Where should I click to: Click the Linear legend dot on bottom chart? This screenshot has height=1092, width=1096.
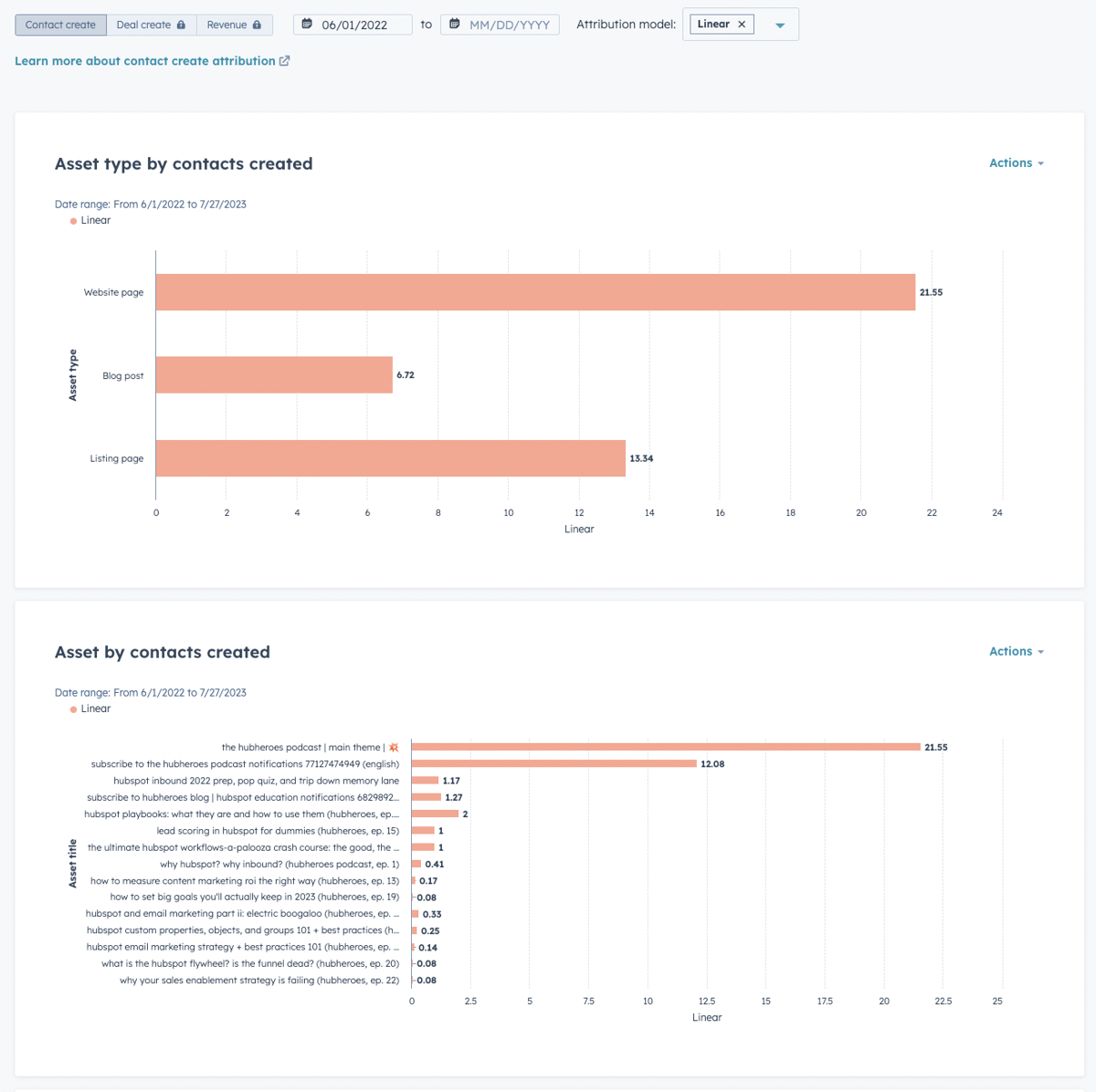(72, 709)
